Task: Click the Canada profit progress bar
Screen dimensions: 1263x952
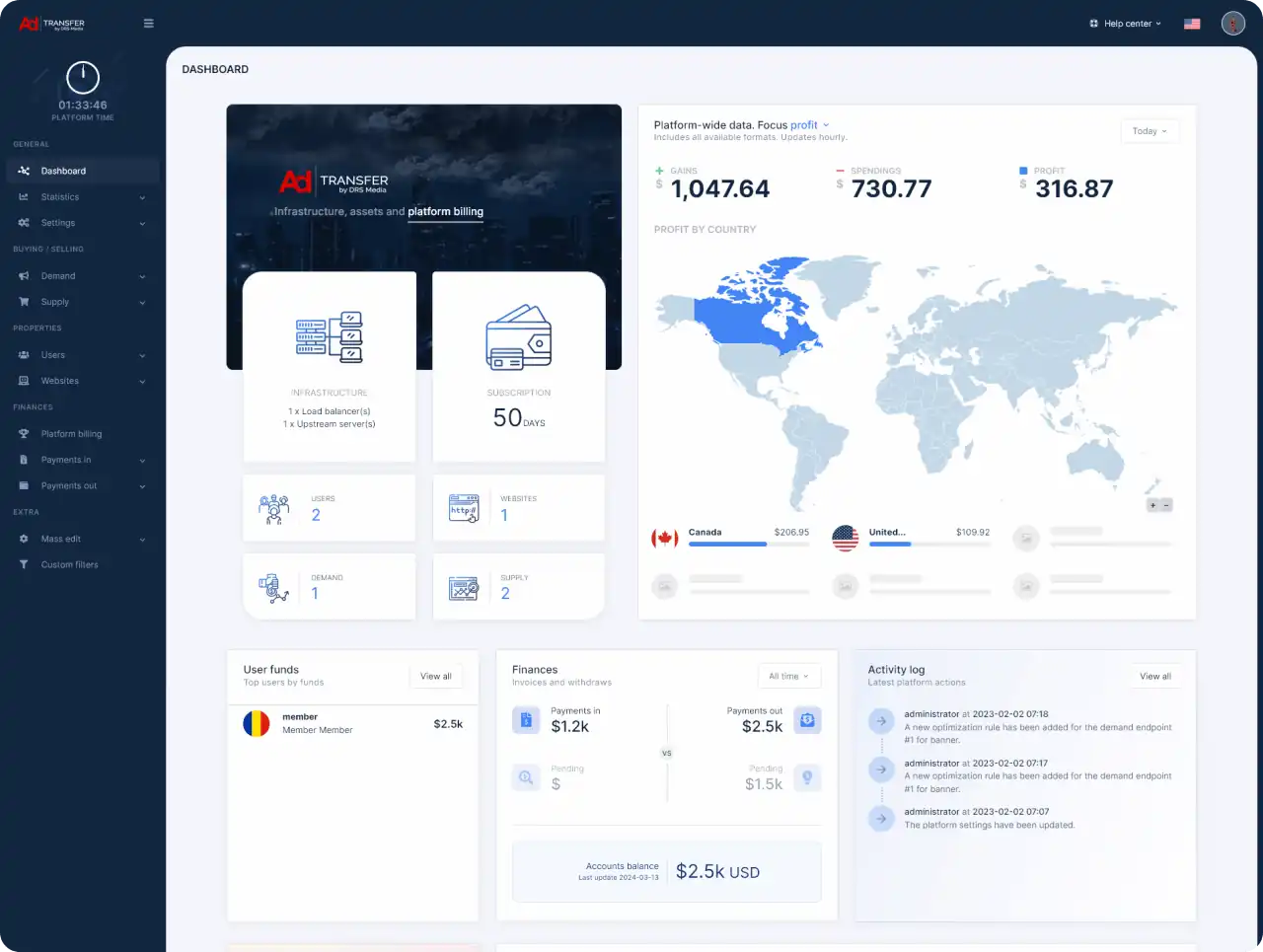Action: pyautogui.click(x=750, y=546)
